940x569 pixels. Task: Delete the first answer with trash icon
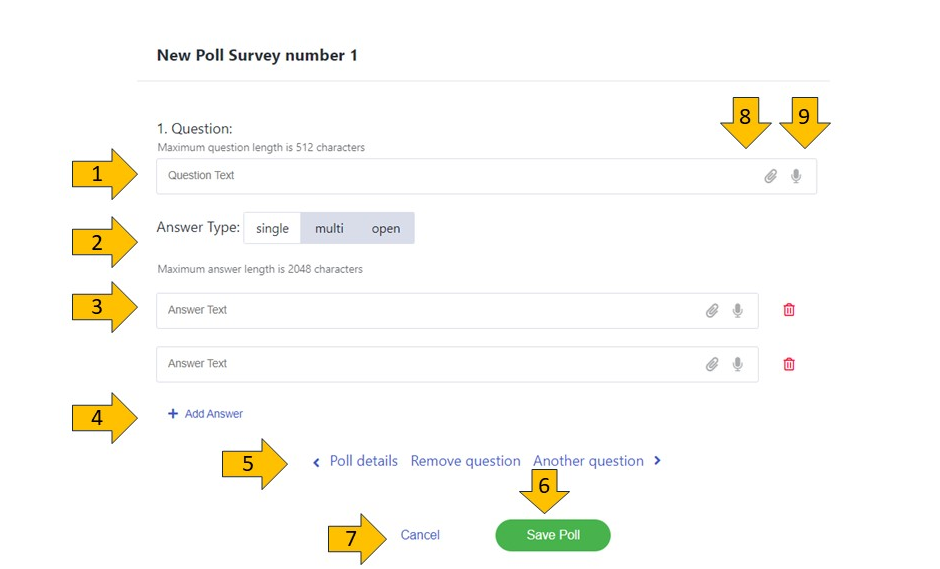(x=789, y=310)
